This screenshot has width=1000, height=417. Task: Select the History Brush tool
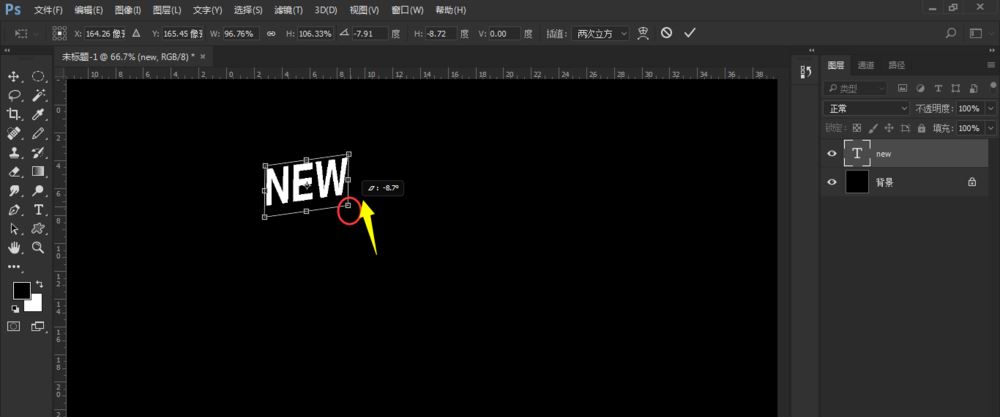[38, 152]
